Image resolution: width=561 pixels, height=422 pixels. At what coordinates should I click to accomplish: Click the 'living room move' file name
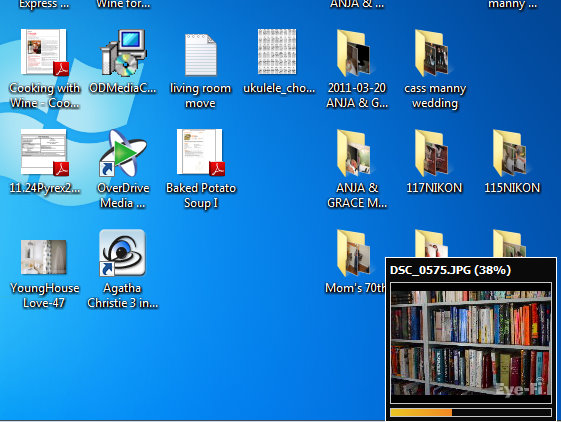click(200, 96)
